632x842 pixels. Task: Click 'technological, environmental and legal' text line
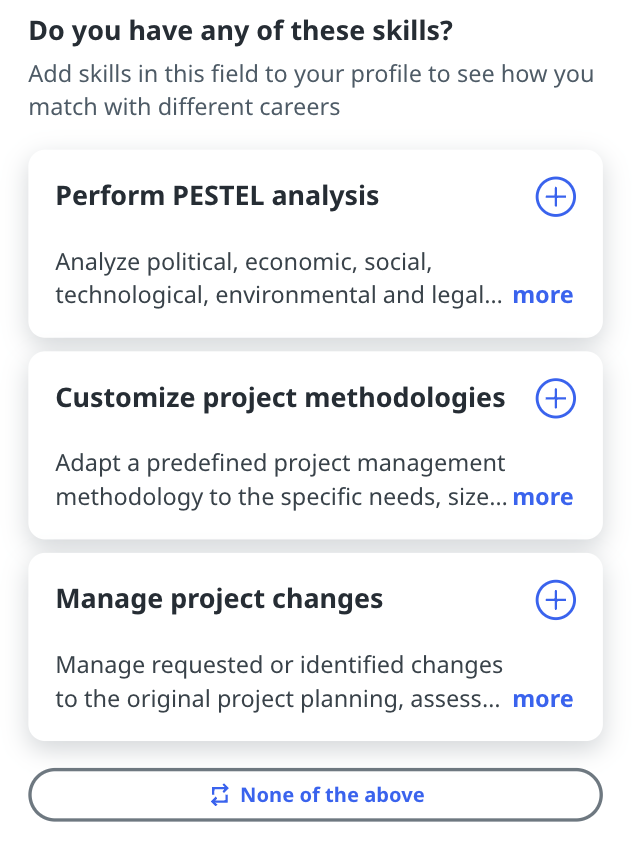(278, 295)
